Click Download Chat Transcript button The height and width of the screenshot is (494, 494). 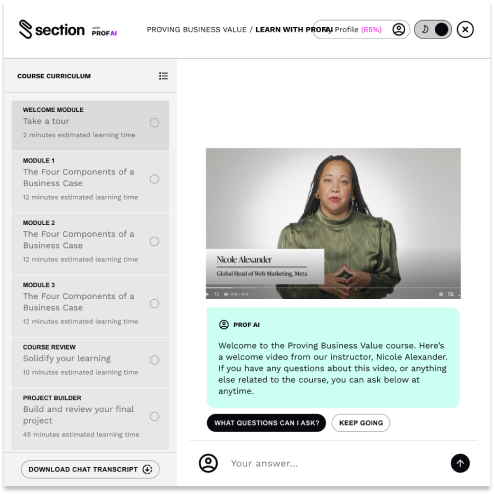click(90, 469)
